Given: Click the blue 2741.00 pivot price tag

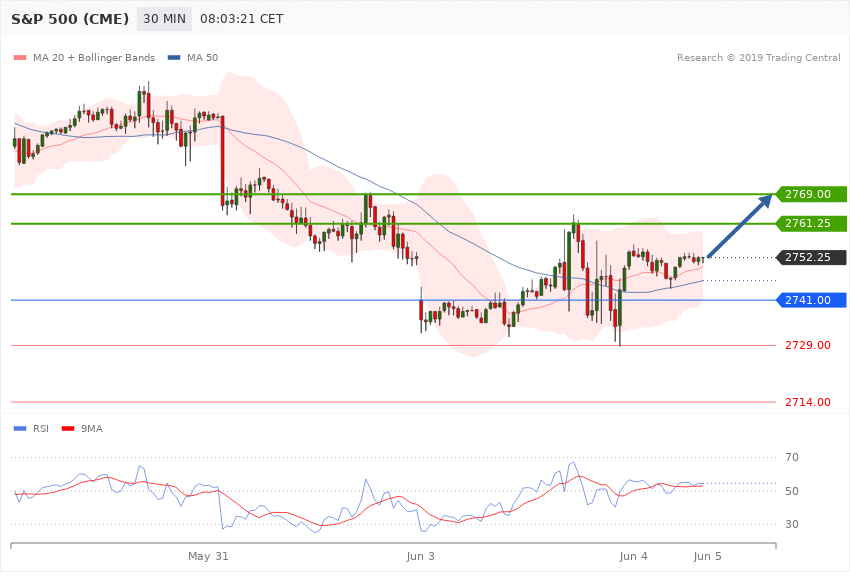Looking at the screenshot, I should pyautogui.click(x=811, y=300).
